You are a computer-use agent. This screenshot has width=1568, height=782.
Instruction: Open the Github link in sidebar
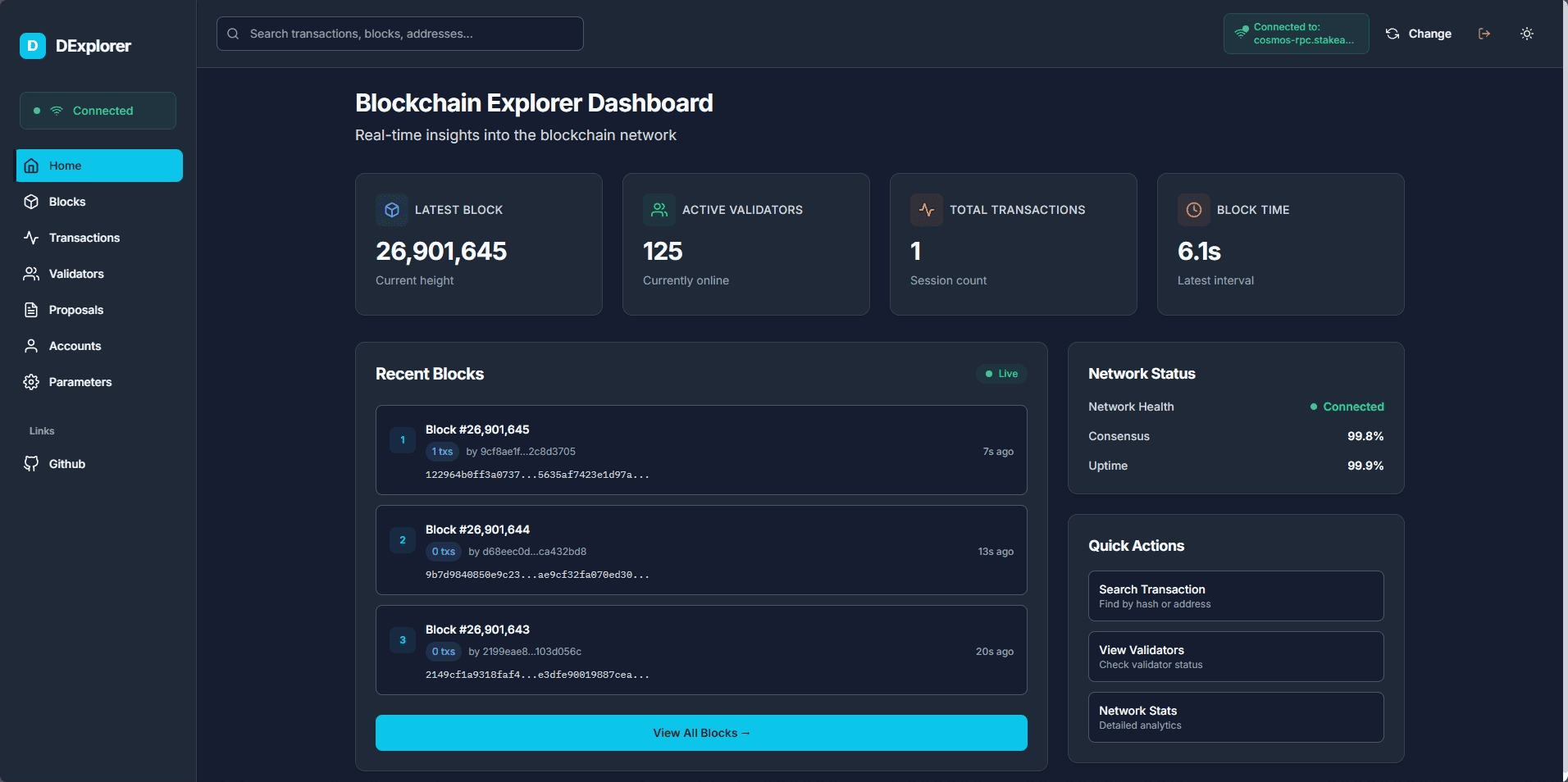66,464
